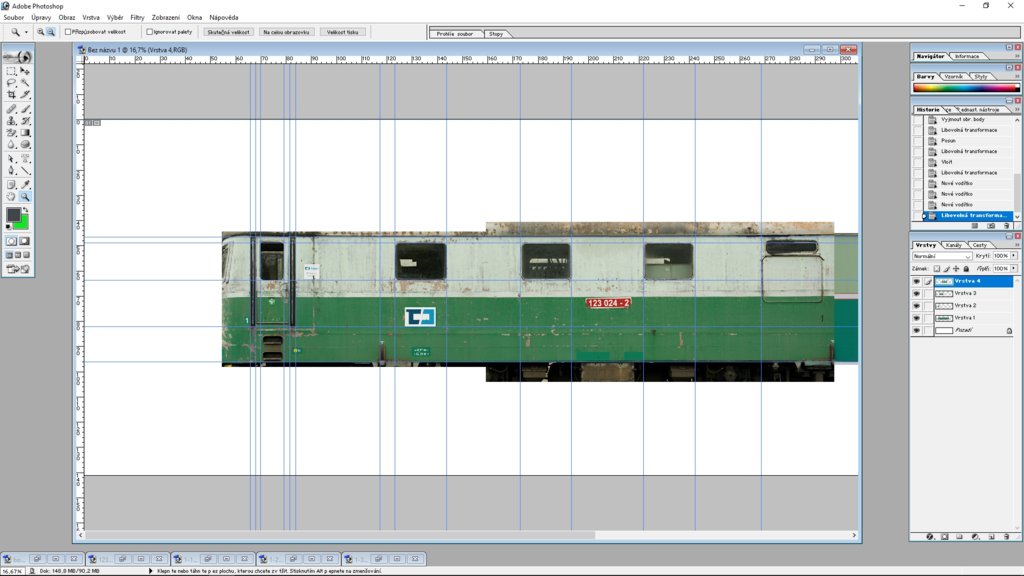
Task: Switch to the Kanály tab
Action: pos(953,244)
